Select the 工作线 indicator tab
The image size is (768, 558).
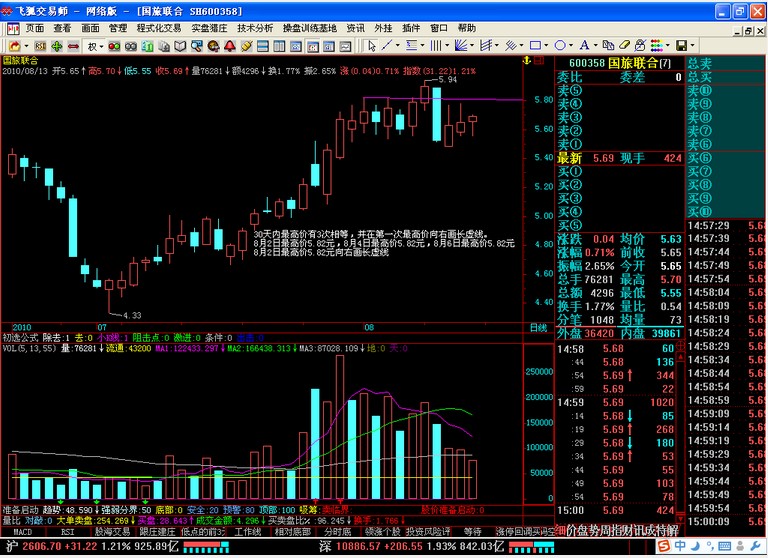(x=247, y=532)
